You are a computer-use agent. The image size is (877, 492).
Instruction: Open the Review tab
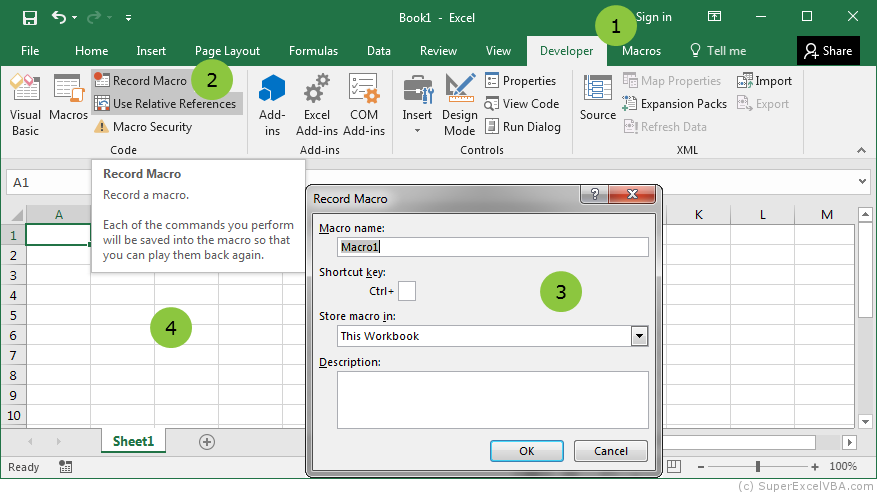coord(438,51)
